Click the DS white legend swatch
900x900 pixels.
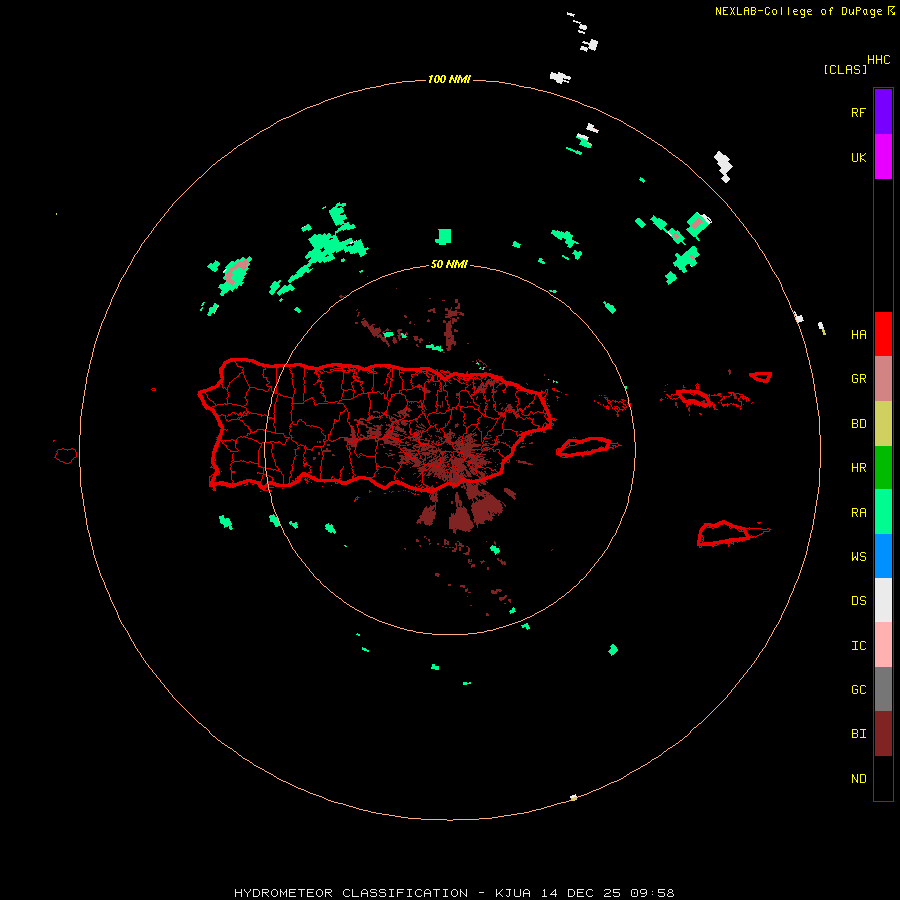(883, 600)
